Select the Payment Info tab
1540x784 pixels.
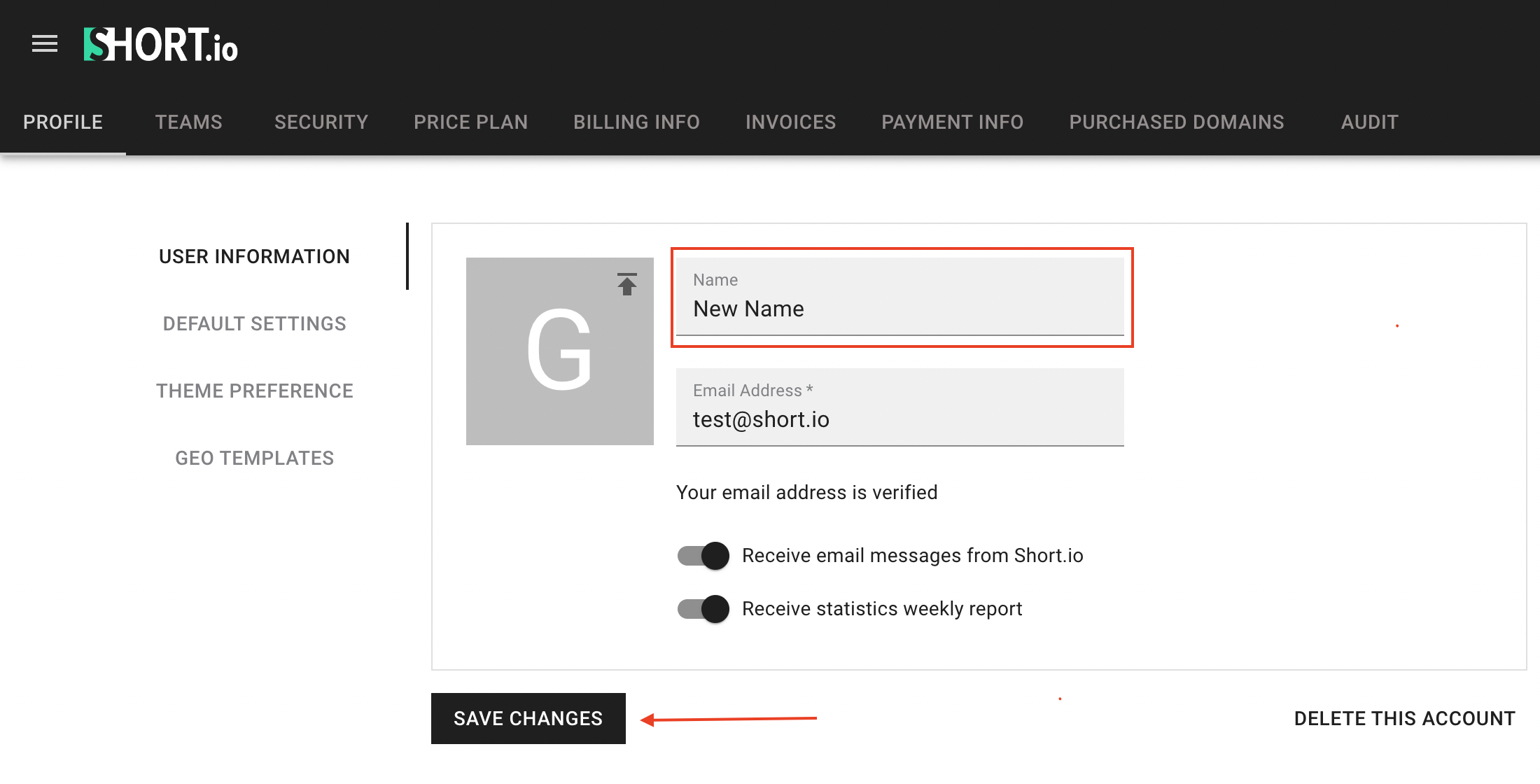pos(952,122)
